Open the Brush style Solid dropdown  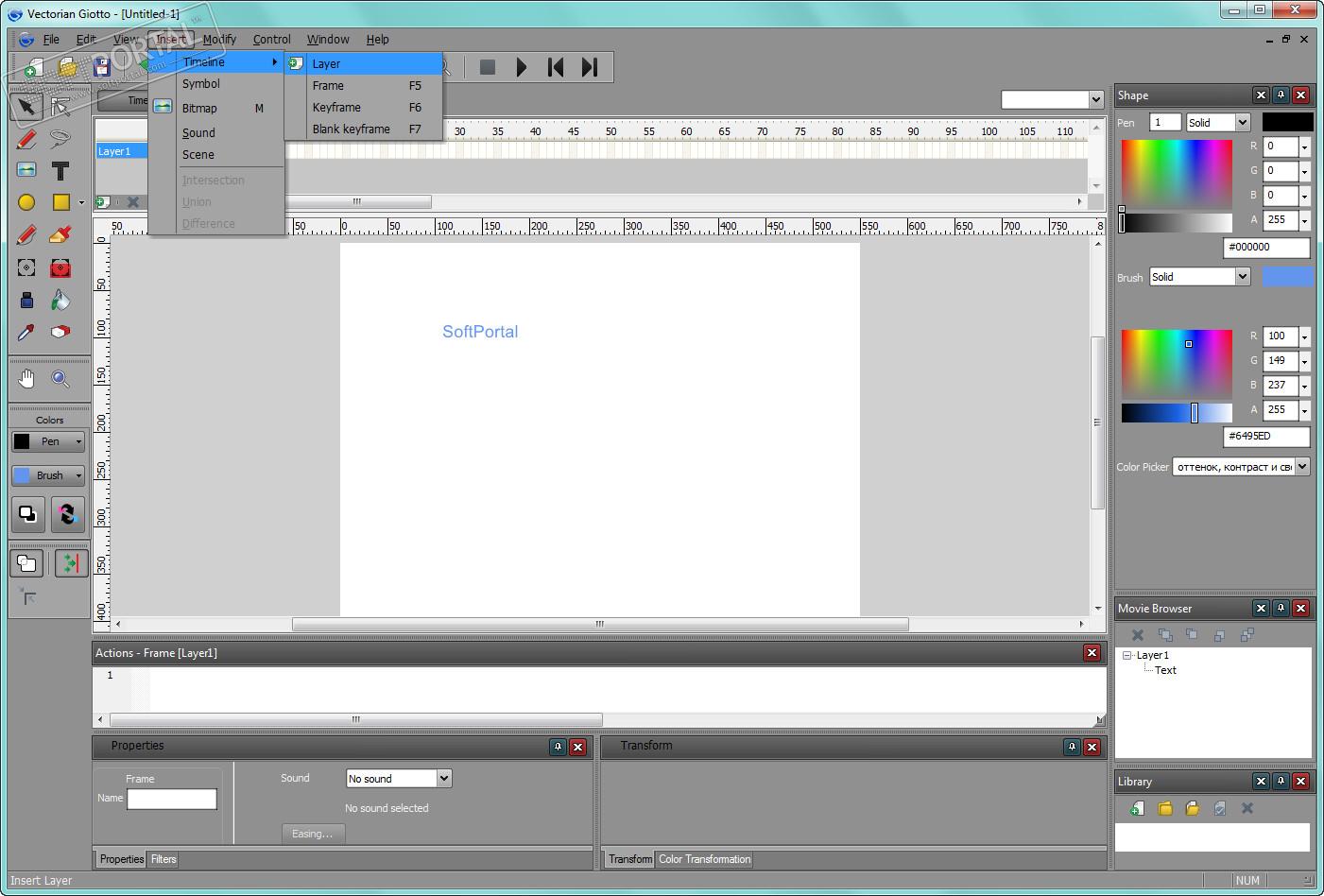pos(1200,277)
